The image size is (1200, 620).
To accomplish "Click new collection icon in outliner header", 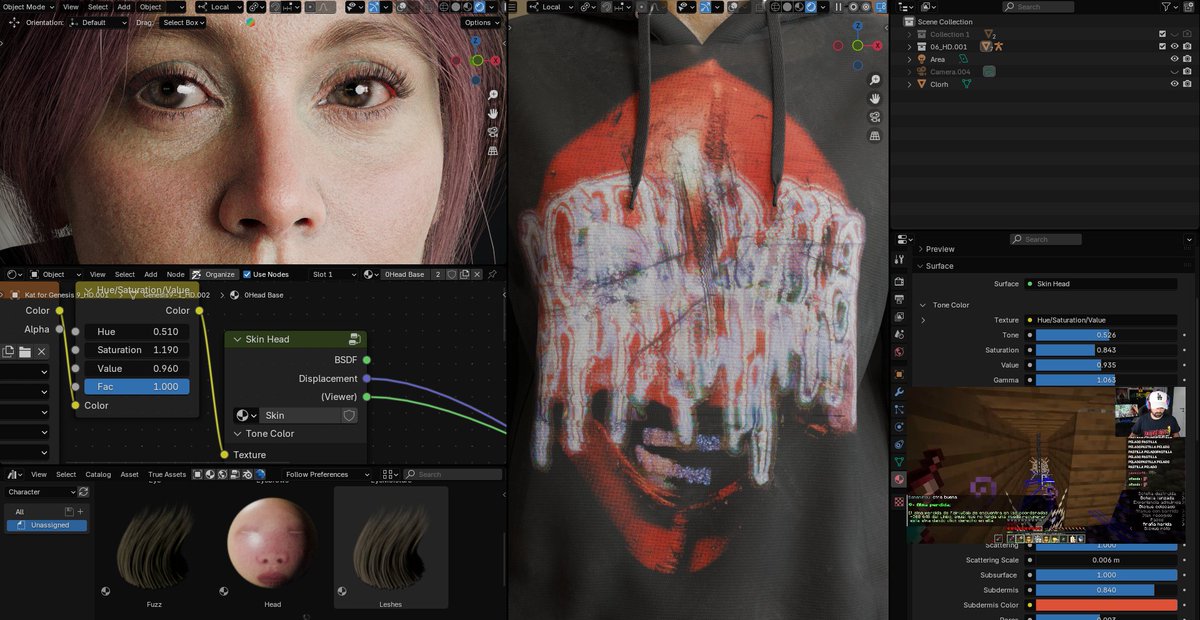I will 1191,7.
